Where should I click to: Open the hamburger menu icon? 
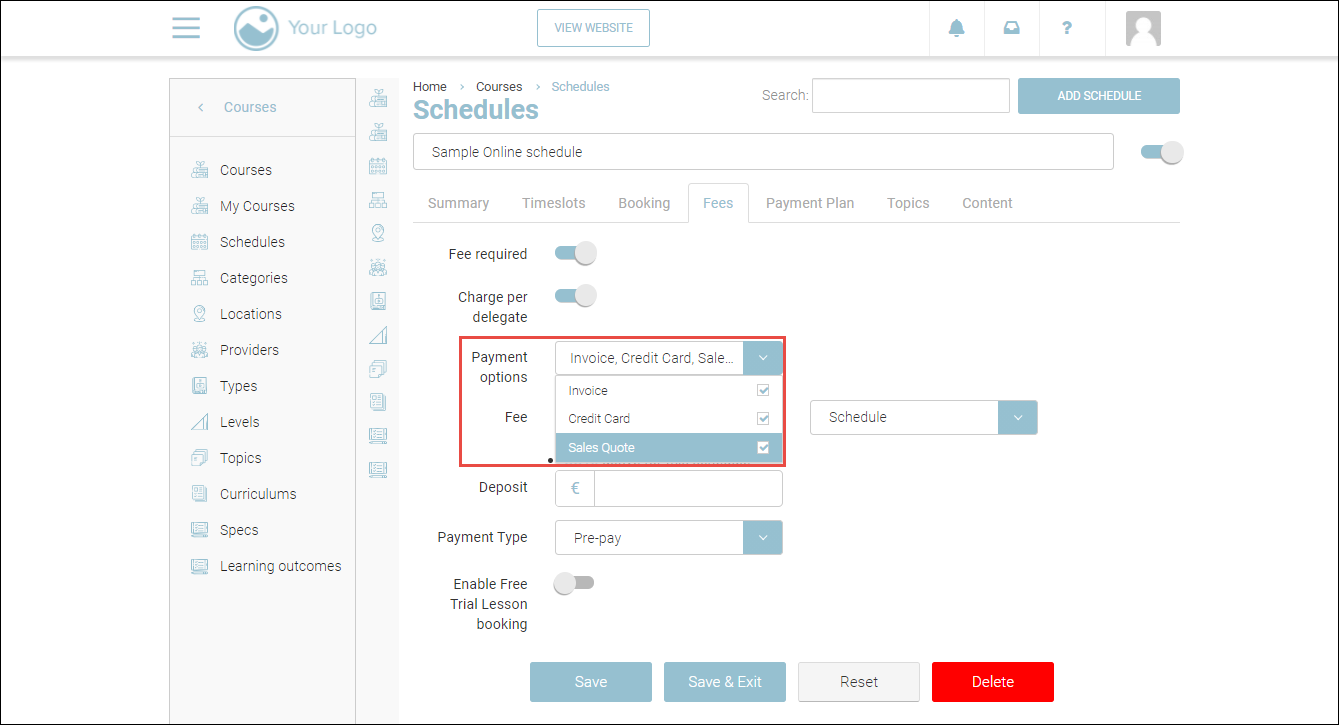(x=186, y=28)
